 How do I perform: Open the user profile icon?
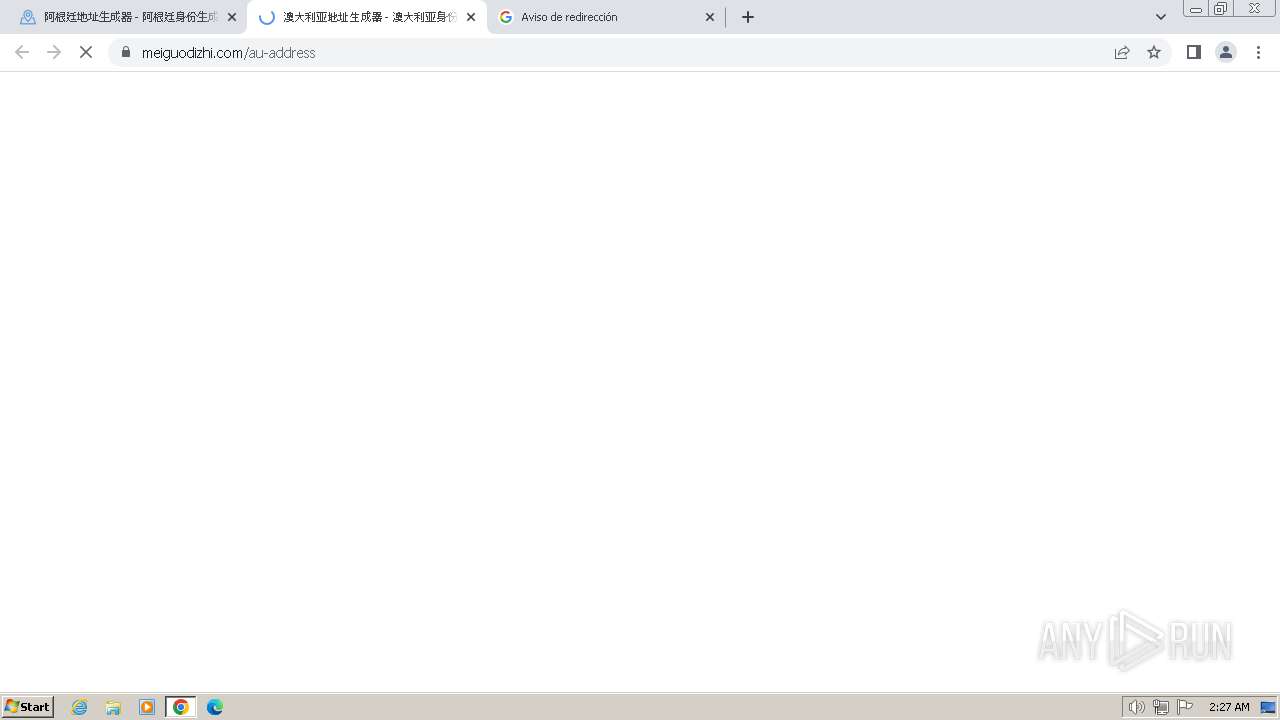pos(1225,52)
